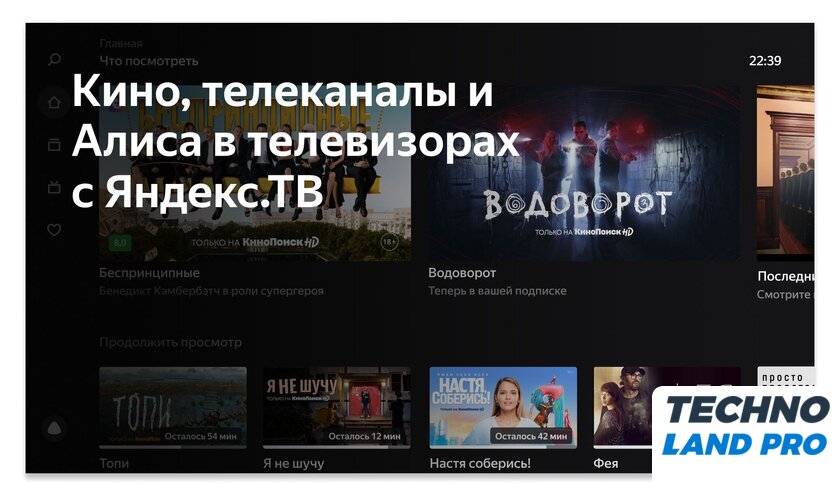840x504 pixels.
Task: Click the Techno Land Pro logo
Action: [x=746, y=427]
